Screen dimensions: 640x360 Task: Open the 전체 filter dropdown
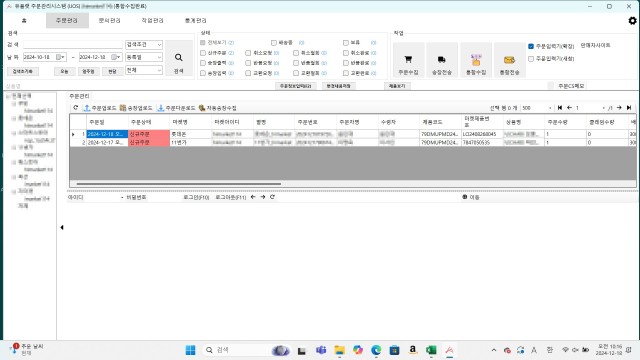(x=144, y=70)
